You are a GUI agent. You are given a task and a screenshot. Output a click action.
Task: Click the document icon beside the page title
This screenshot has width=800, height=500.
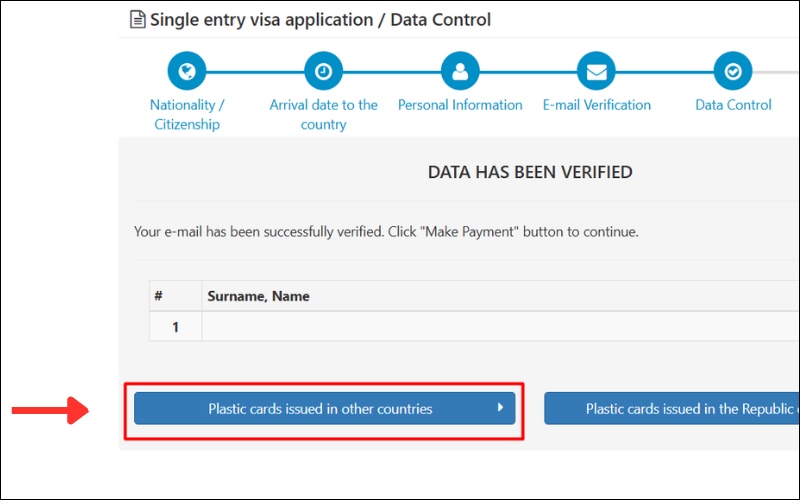138,19
